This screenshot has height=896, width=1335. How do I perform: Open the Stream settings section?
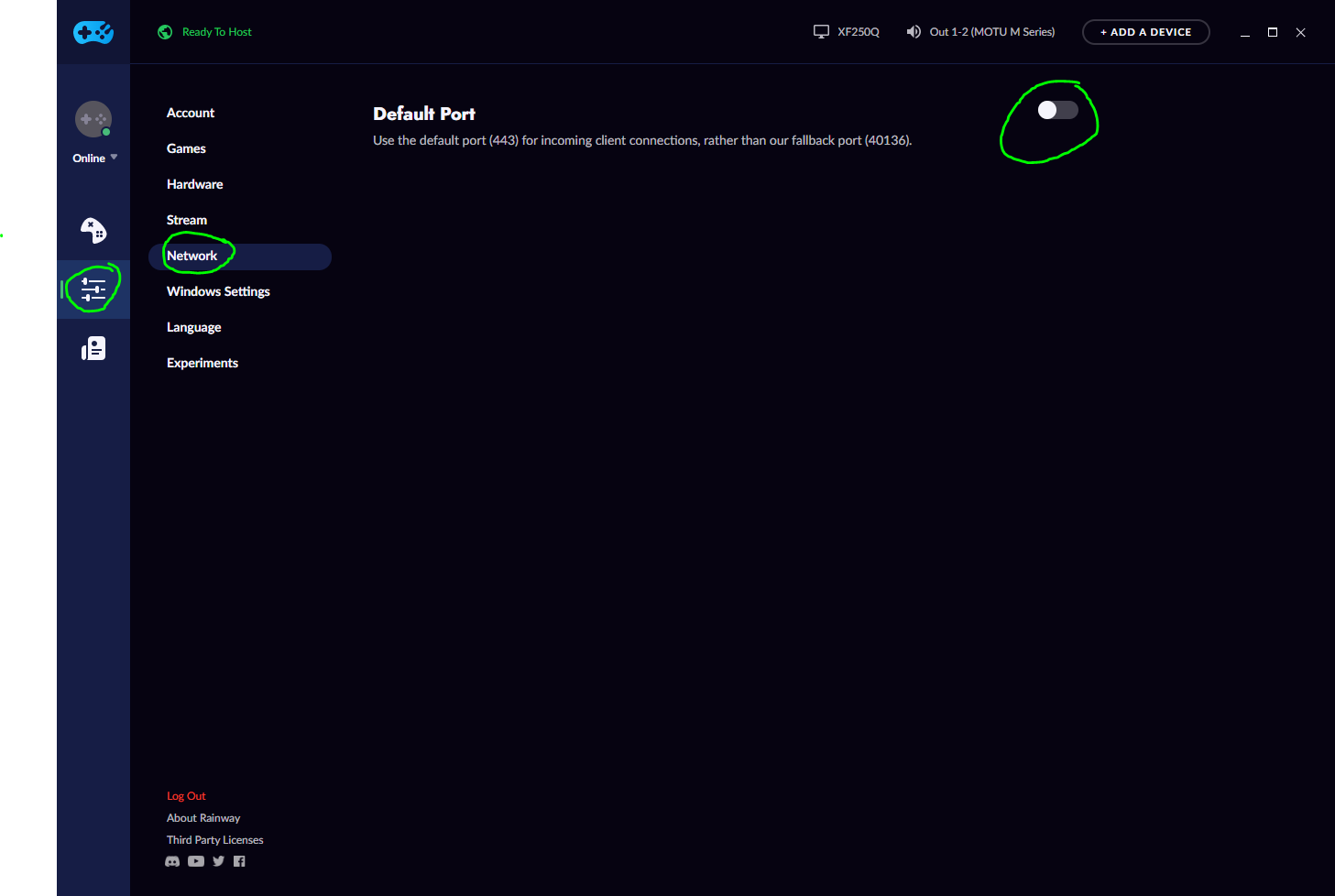187,220
